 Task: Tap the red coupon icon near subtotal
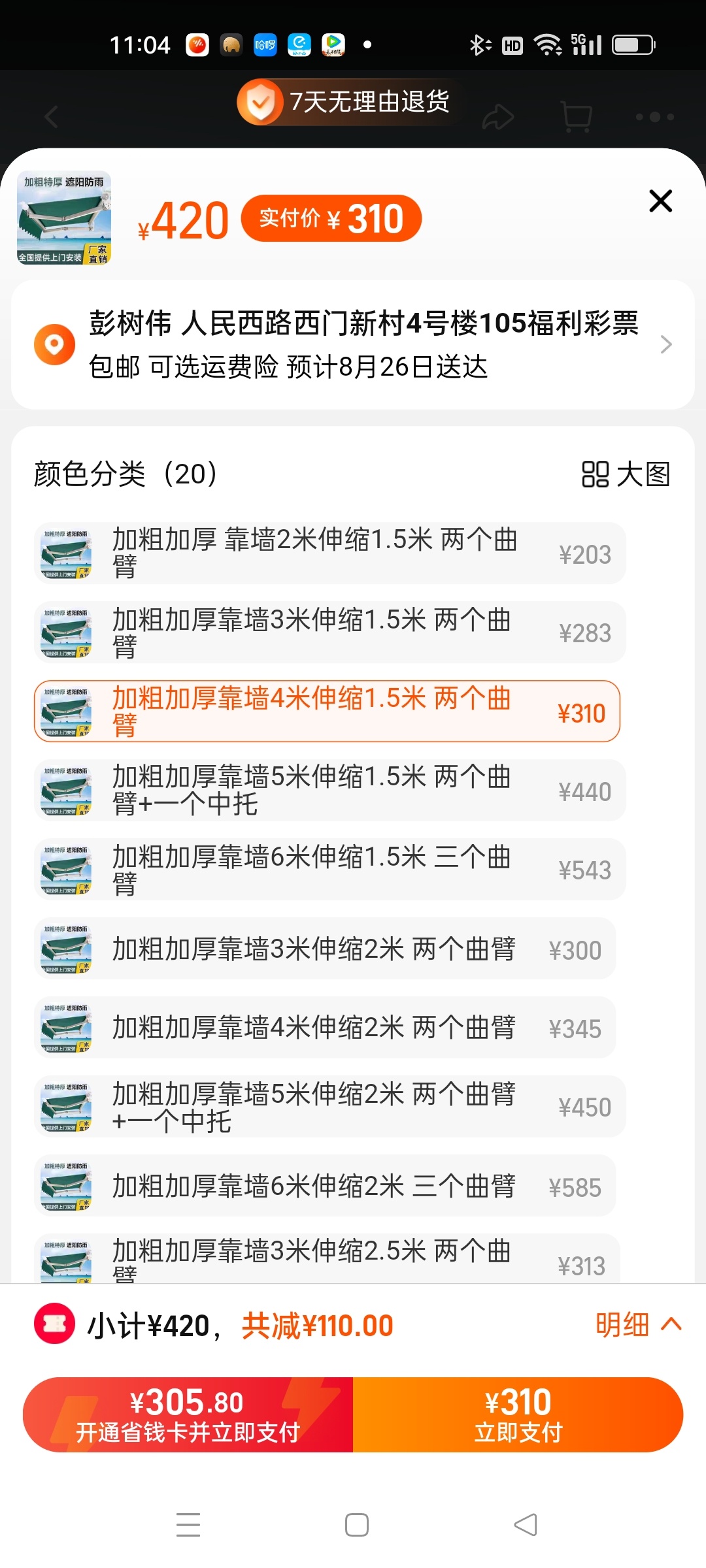[55, 1324]
